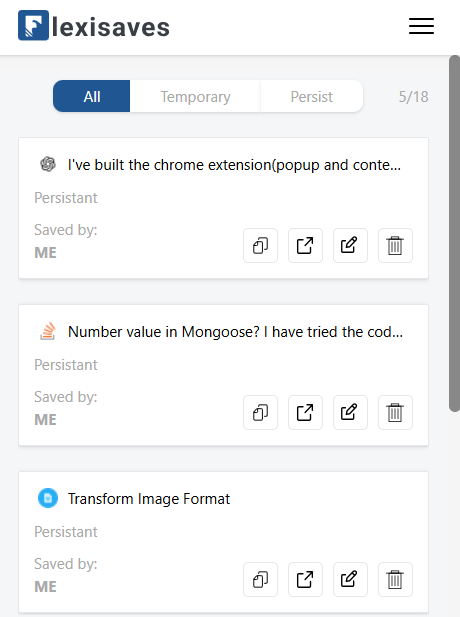460x617 pixels.
Task: Copy the chrome extension saved prompt
Action: (x=260, y=246)
